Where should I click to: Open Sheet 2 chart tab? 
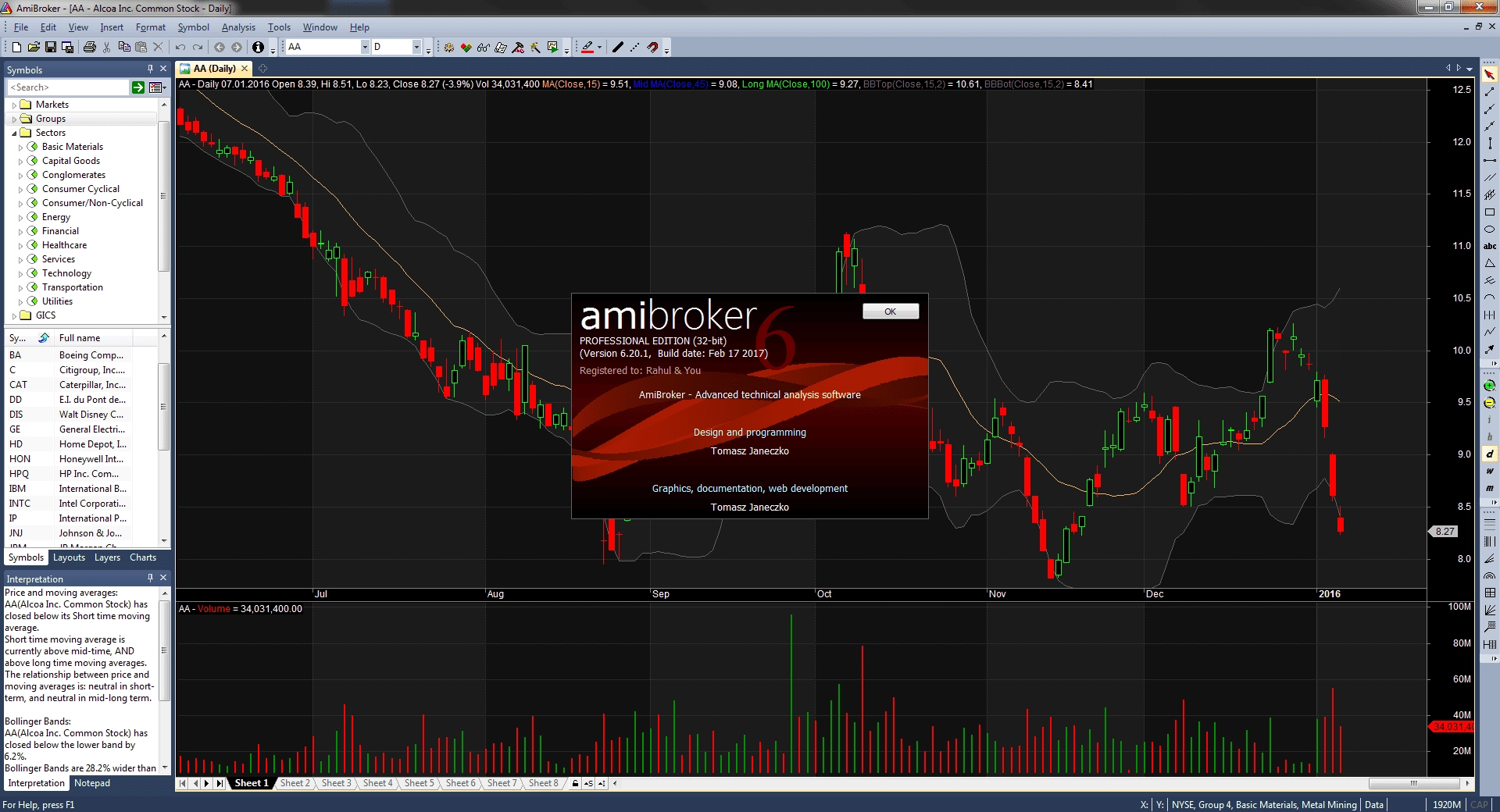coord(295,783)
